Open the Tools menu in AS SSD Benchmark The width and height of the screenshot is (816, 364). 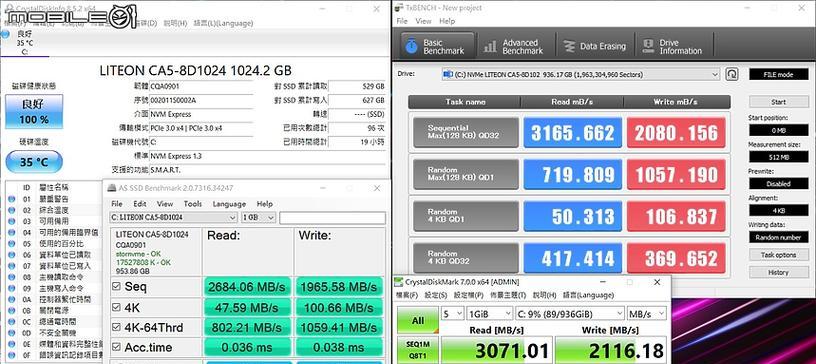point(193,204)
